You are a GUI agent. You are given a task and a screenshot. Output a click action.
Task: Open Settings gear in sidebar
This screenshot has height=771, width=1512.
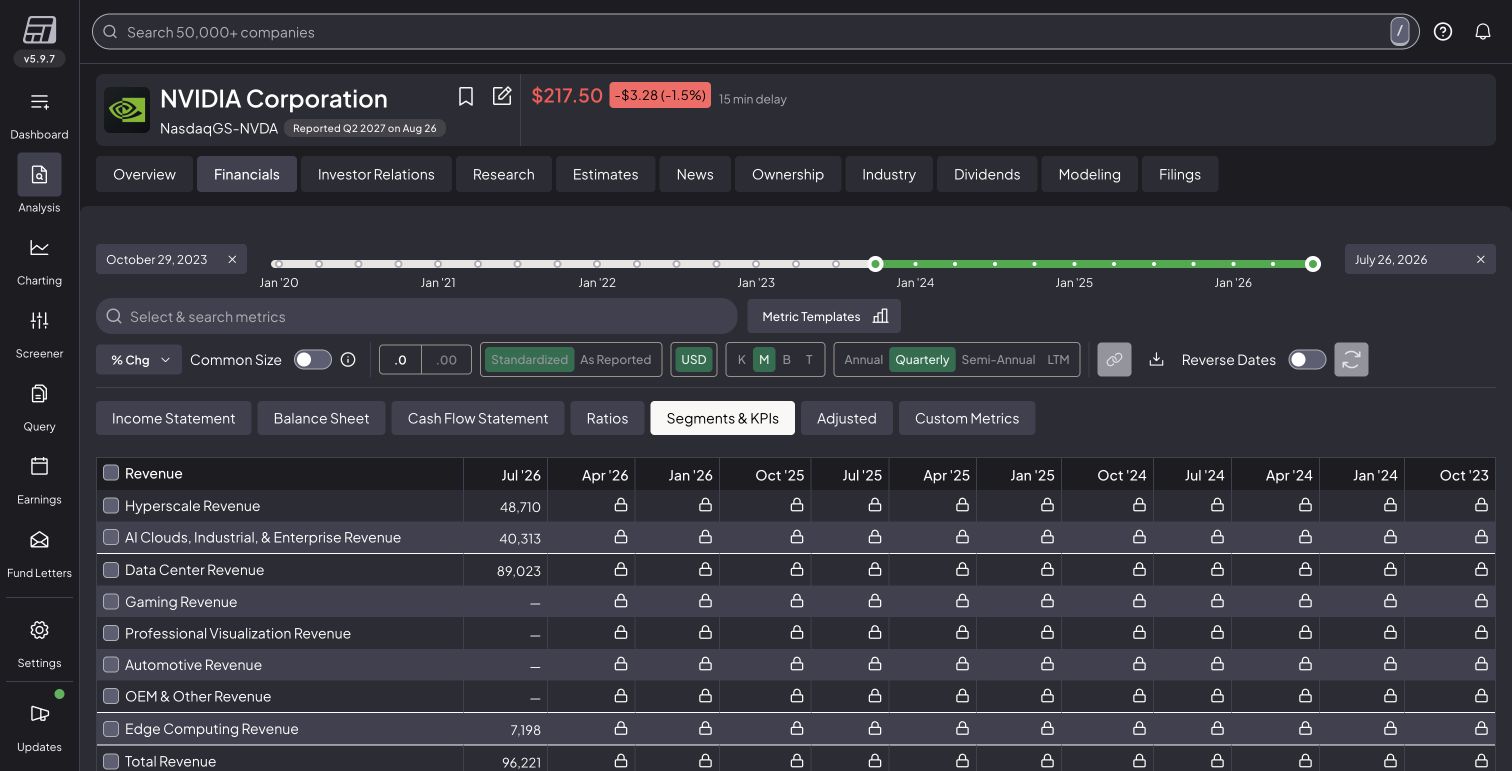[39, 631]
